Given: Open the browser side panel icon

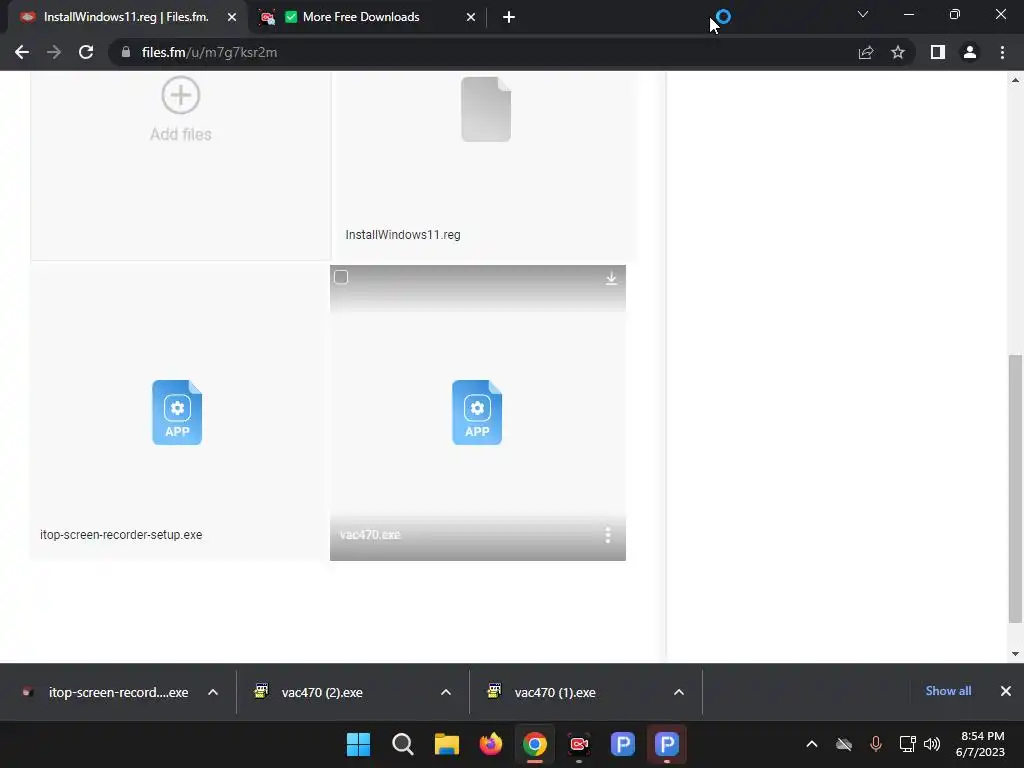Looking at the screenshot, I should pyautogui.click(x=938, y=52).
